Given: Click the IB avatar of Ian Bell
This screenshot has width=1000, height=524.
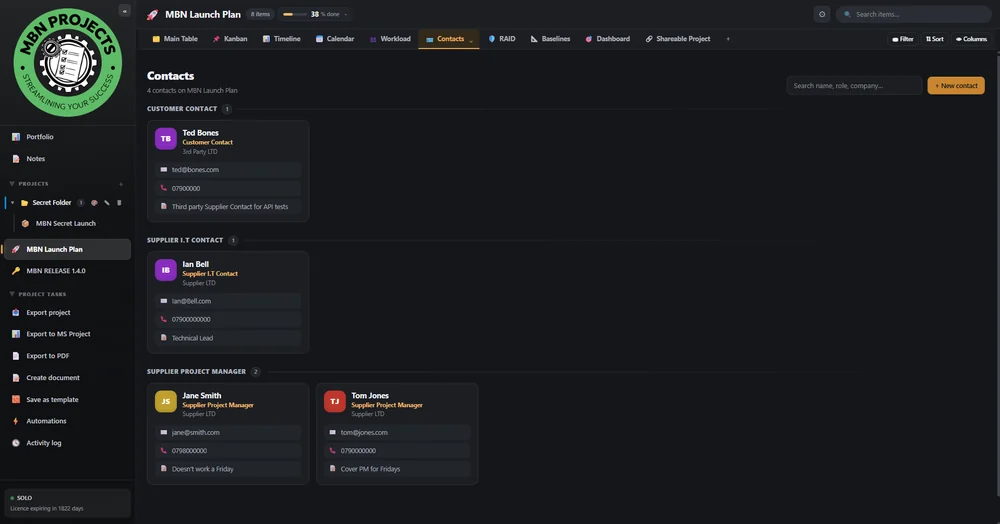Looking at the screenshot, I should [x=166, y=270].
